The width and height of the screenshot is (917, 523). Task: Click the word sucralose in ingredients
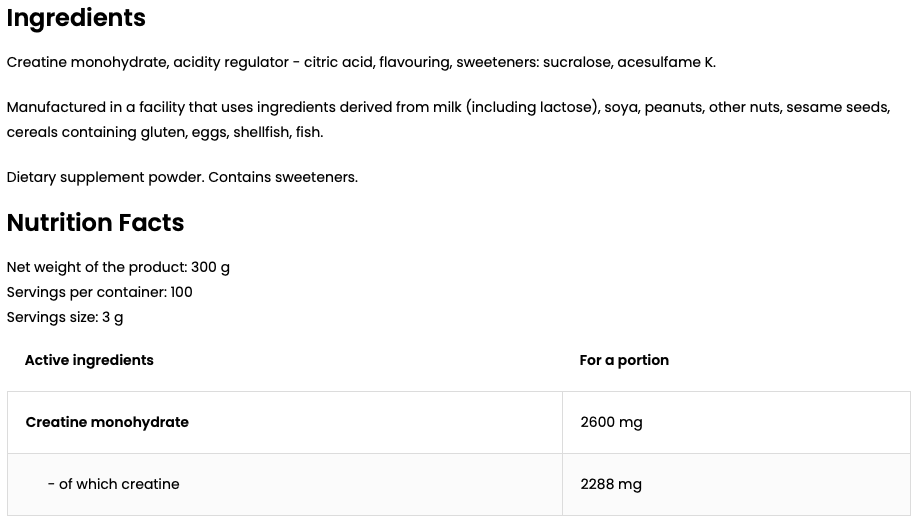point(577,62)
